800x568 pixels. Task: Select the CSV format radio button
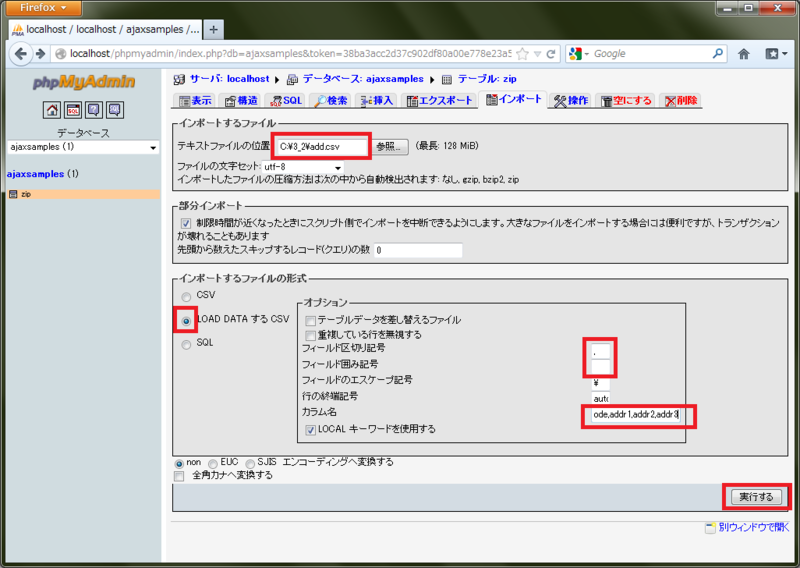(186, 296)
